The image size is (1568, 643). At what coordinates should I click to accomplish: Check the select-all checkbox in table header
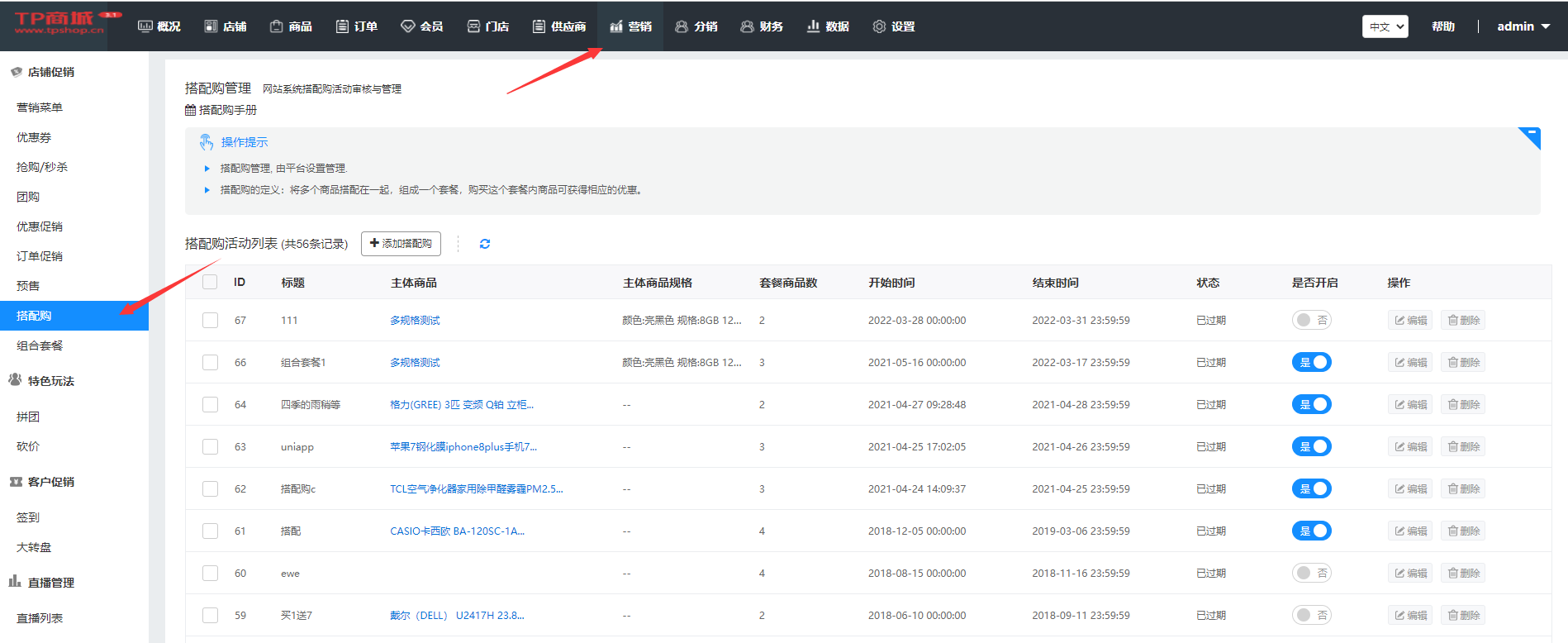pyautogui.click(x=211, y=282)
